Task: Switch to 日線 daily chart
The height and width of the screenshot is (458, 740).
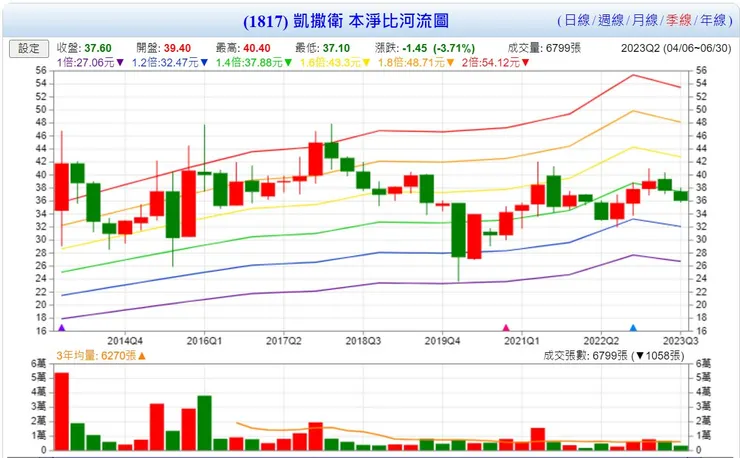Action: (x=577, y=20)
